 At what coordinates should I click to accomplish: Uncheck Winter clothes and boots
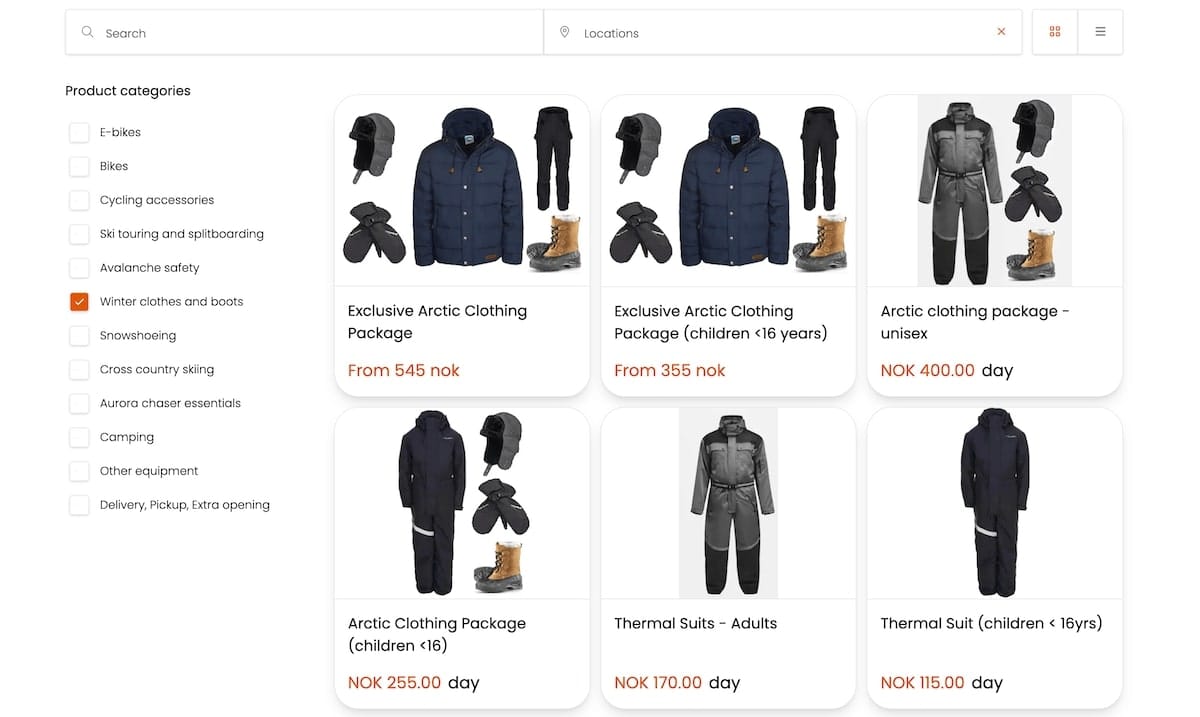point(79,302)
